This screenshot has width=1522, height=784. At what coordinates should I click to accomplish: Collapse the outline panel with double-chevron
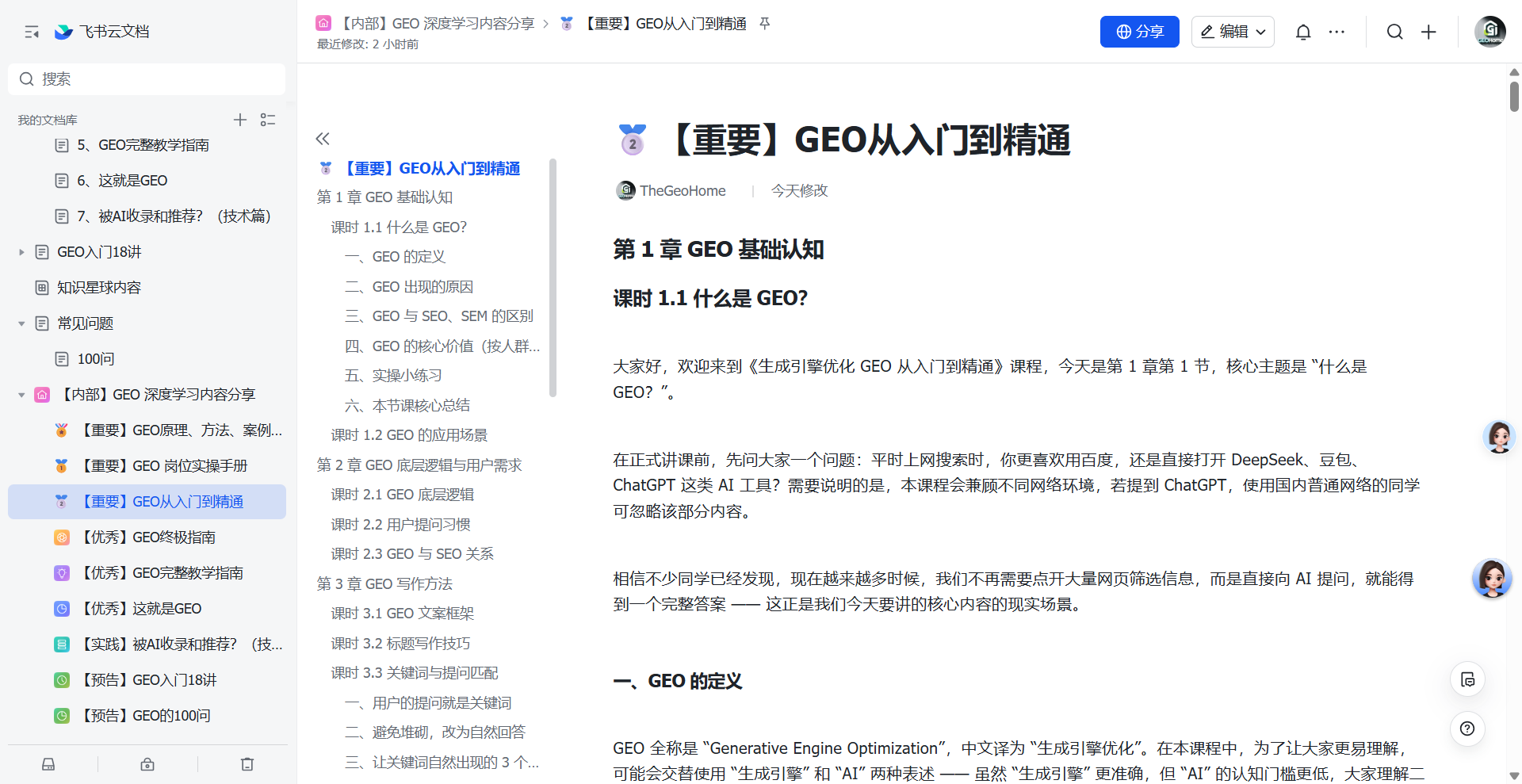pyautogui.click(x=323, y=139)
